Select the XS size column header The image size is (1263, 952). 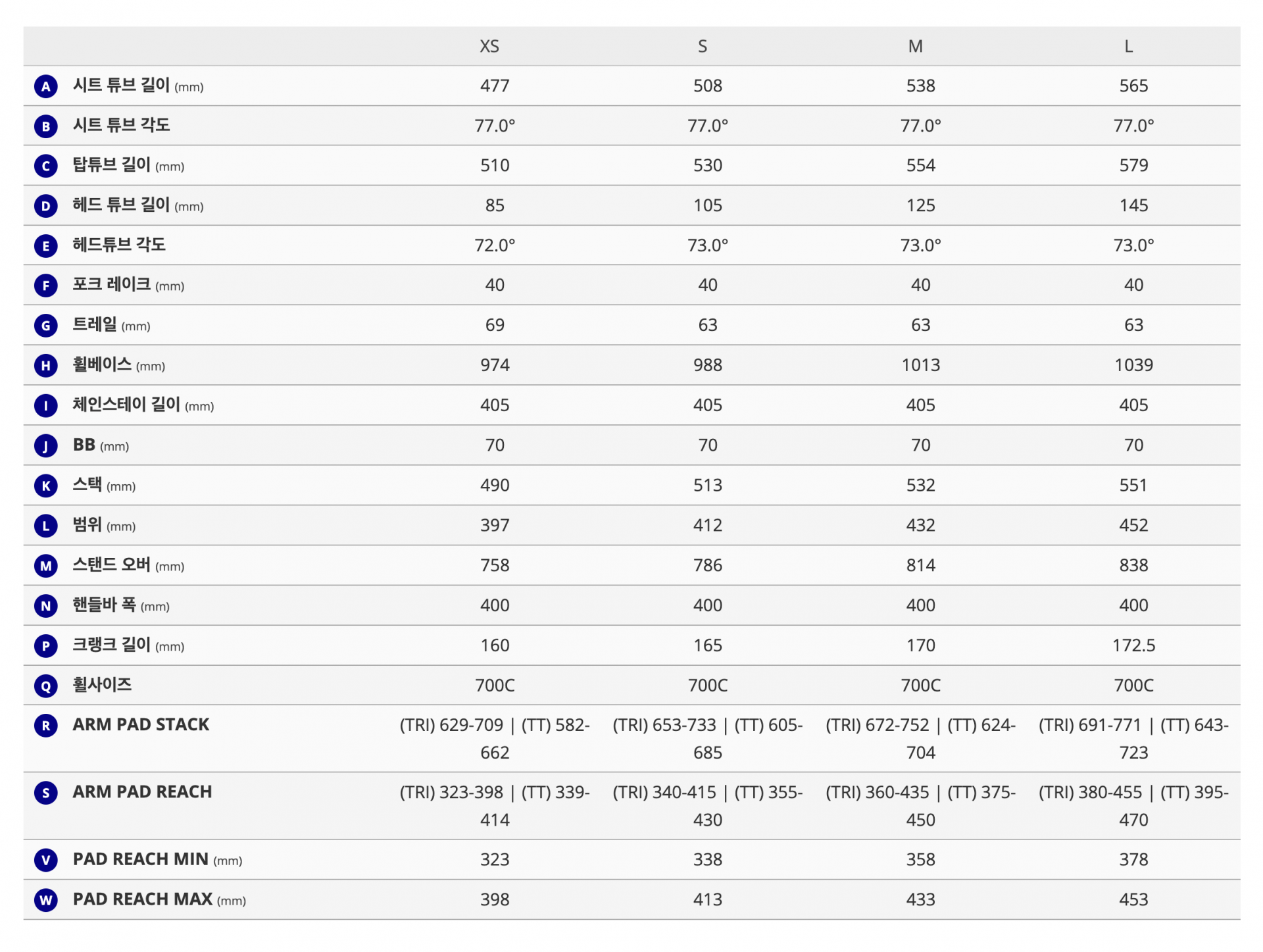tap(489, 47)
